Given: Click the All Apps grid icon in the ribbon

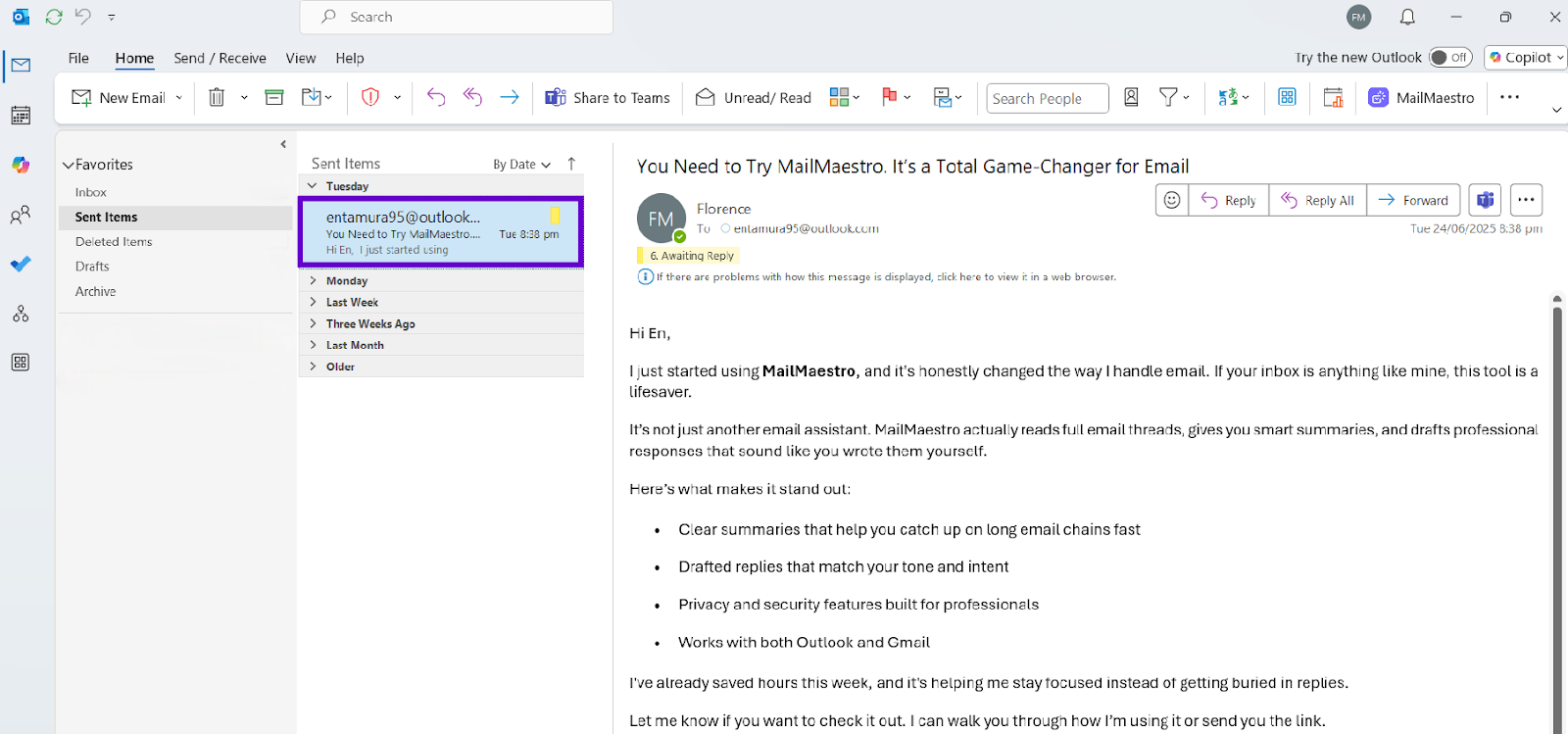Looking at the screenshot, I should [1287, 97].
